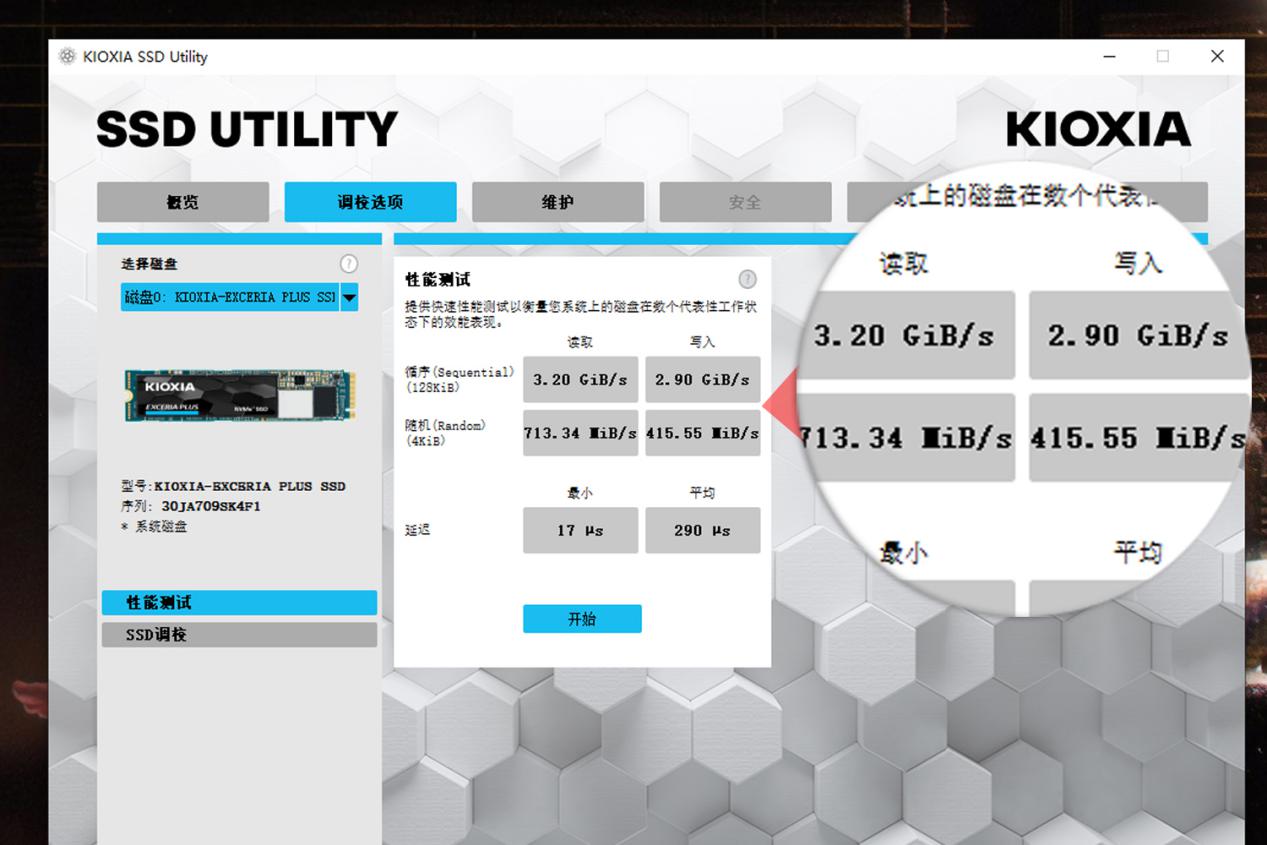Click the SSD UTILITY heading logo
The width and height of the screenshot is (1267, 845).
[x=246, y=129]
